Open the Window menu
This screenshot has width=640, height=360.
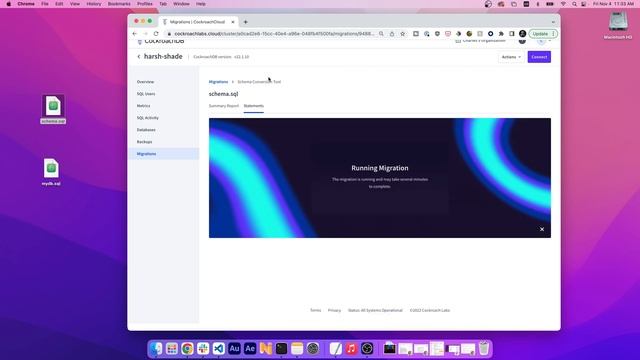point(181,4)
